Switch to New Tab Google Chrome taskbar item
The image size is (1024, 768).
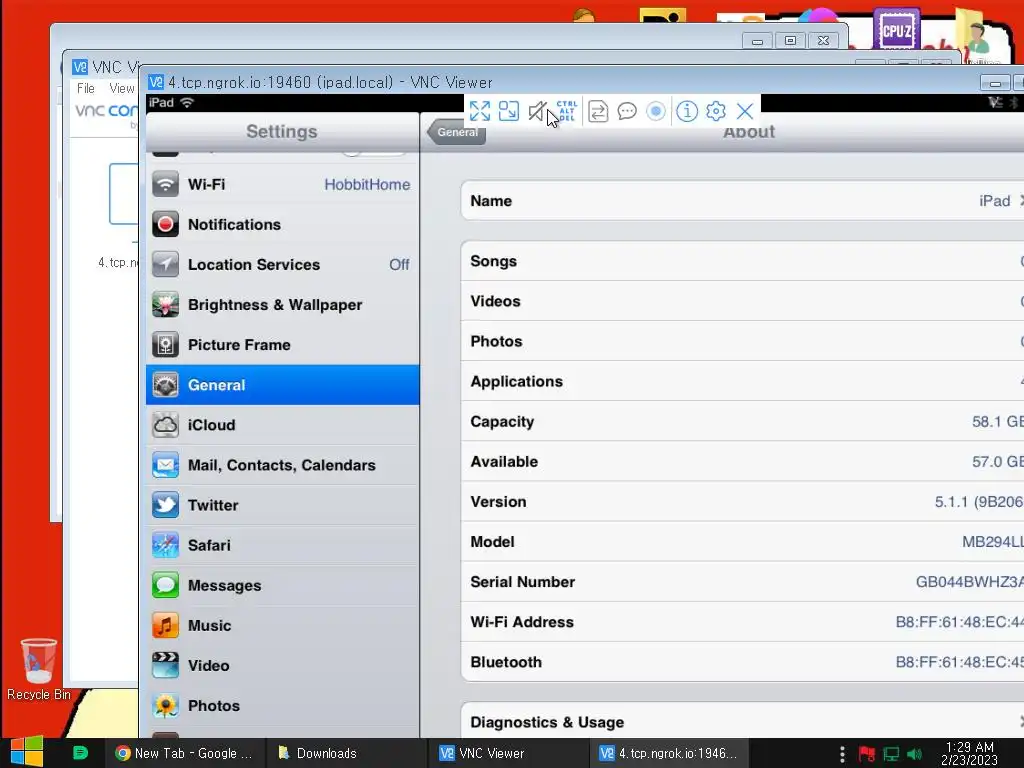(x=184, y=753)
